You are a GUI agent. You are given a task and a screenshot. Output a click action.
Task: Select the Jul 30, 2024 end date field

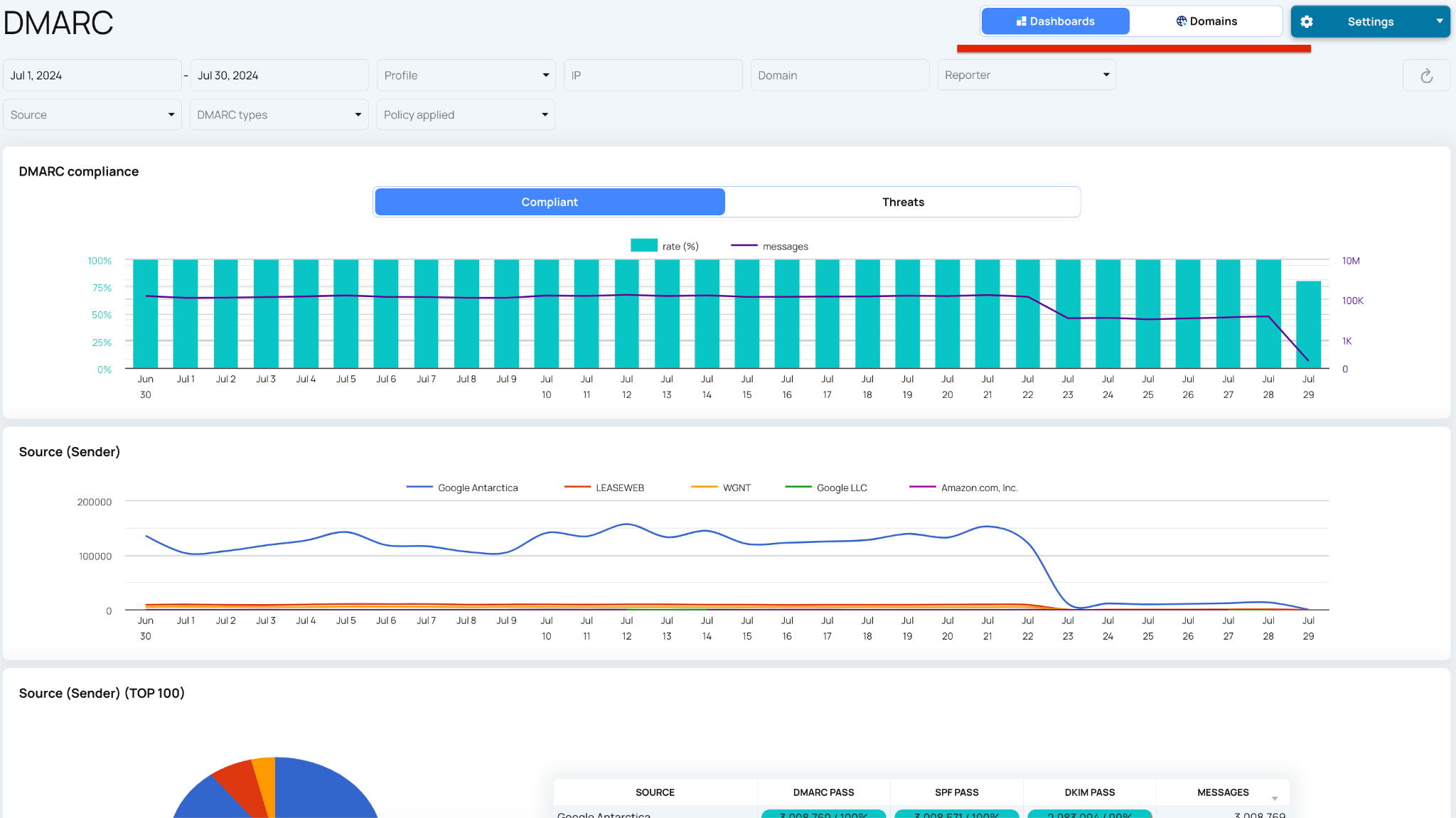[x=279, y=75]
